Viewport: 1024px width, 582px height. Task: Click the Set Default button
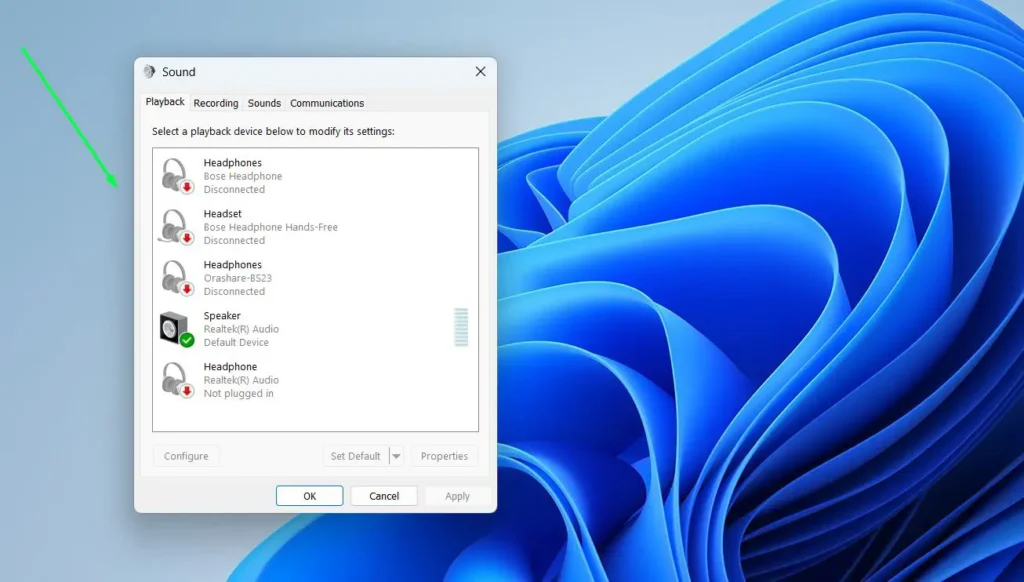click(x=356, y=455)
